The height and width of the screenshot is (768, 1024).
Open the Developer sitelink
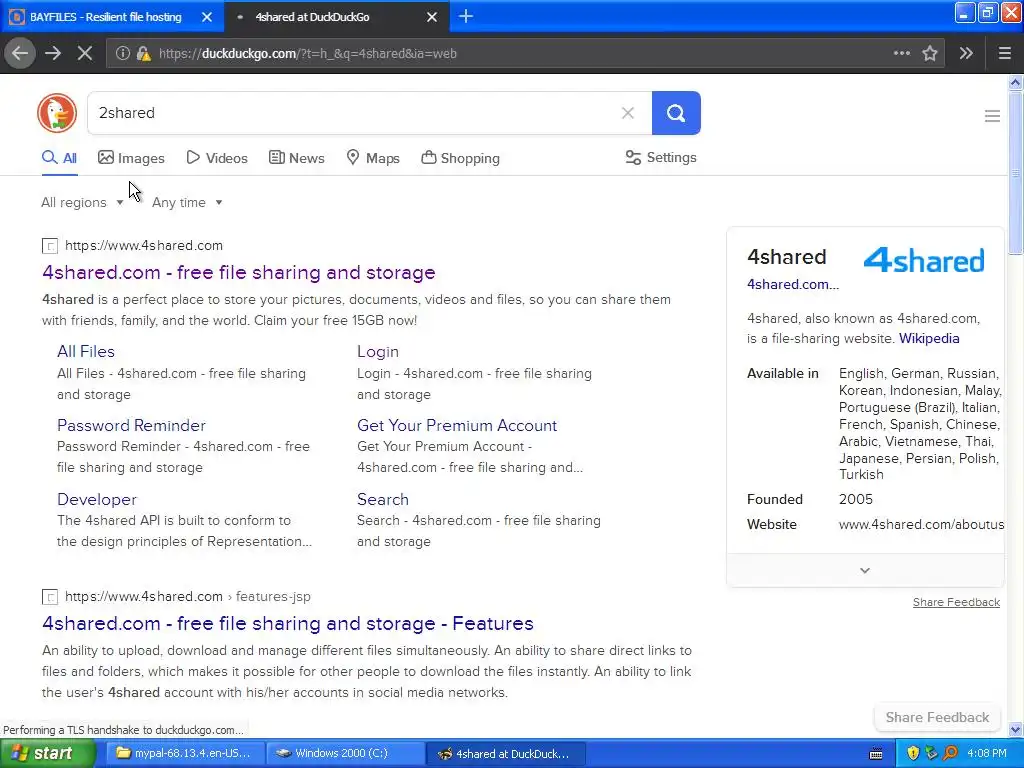[x=97, y=500]
